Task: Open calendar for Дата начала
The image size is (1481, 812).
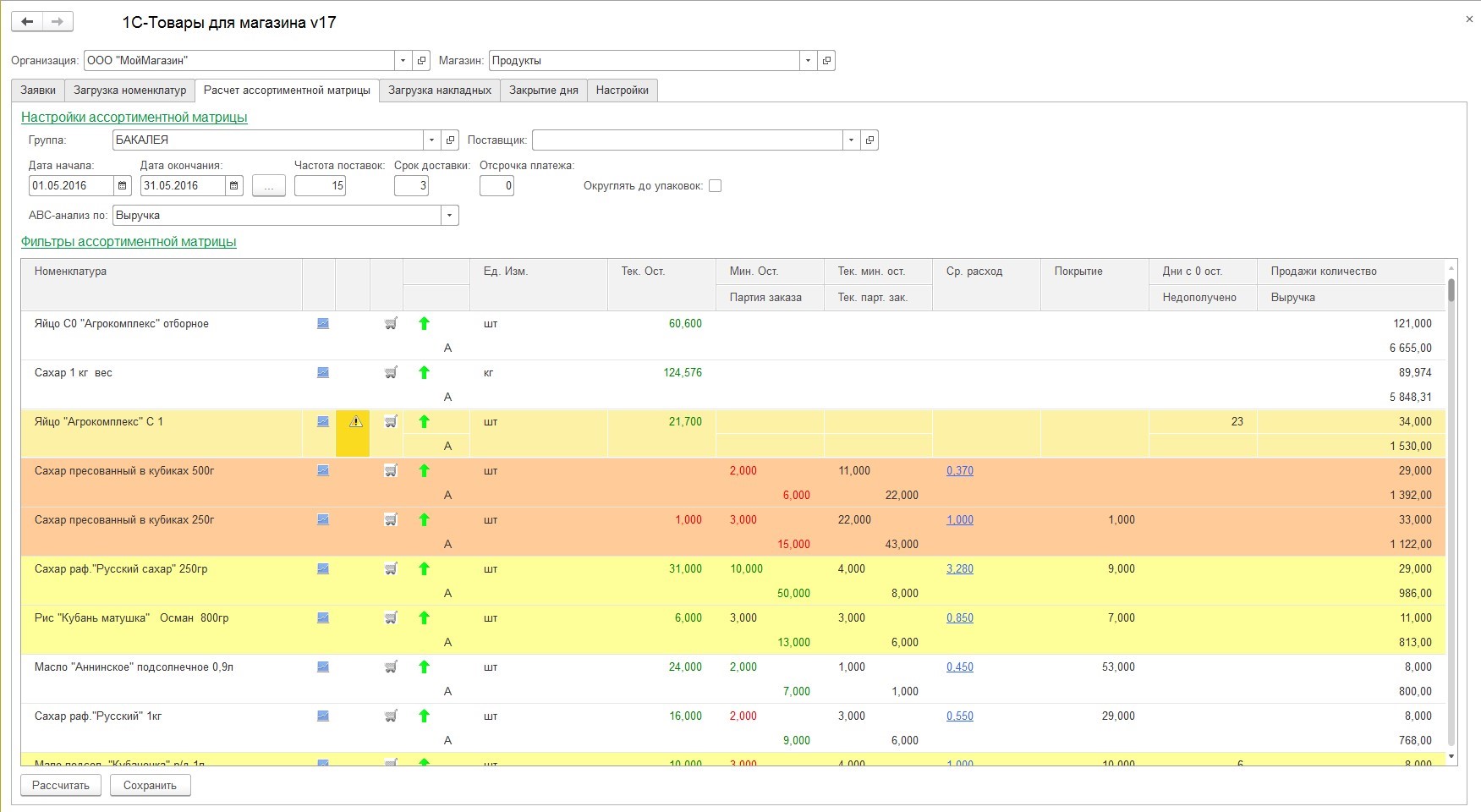Action: point(122,185)
